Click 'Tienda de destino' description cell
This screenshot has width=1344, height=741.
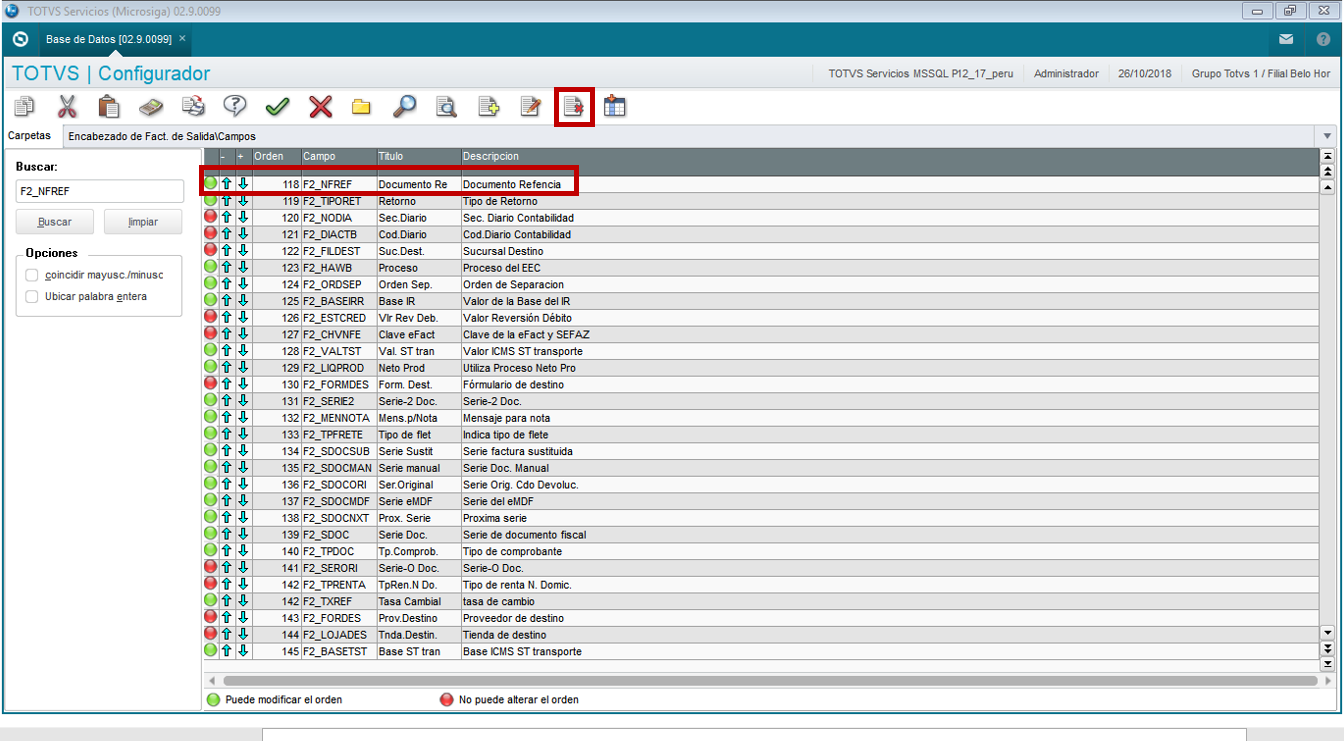tap(890, 634)
